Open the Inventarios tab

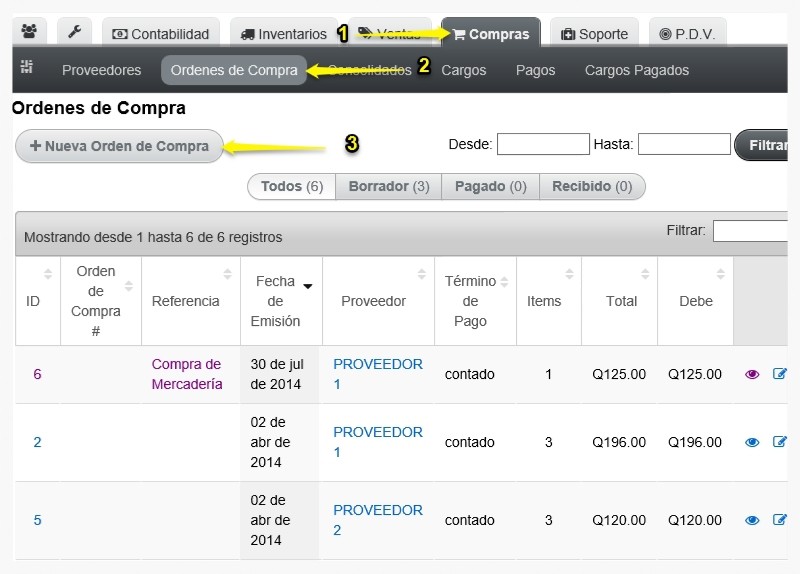[284, 34]
